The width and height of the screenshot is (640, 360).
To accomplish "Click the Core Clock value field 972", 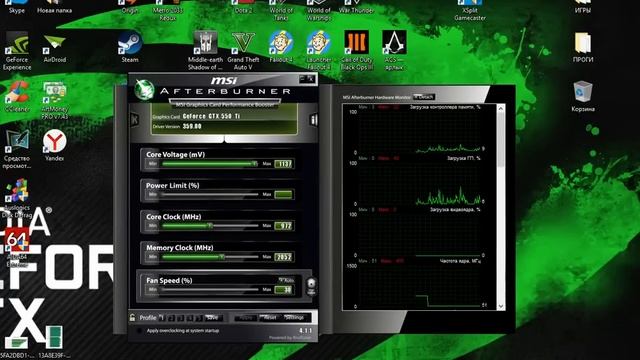I will 283,226.
